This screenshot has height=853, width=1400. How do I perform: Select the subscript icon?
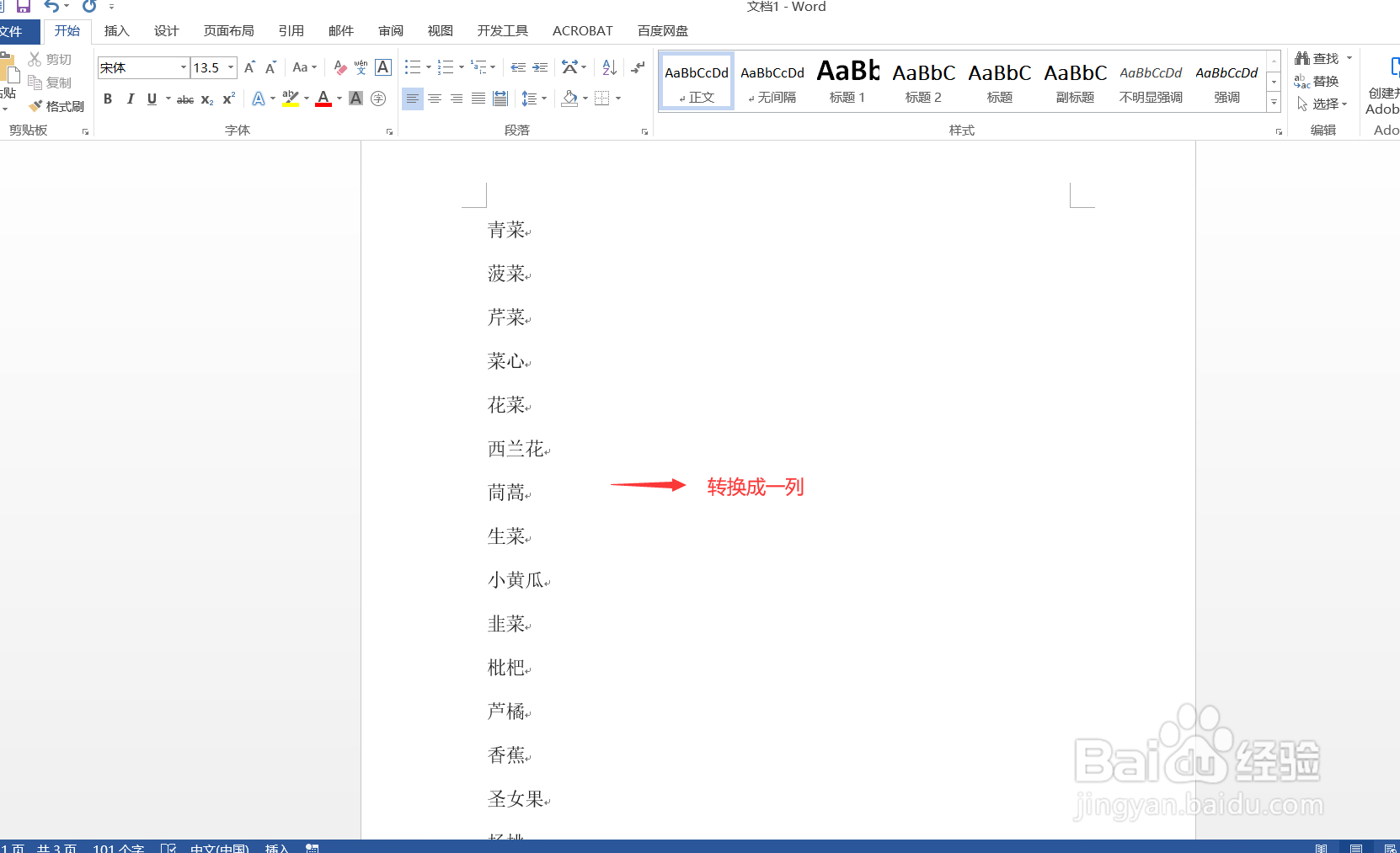pos(206,99)
